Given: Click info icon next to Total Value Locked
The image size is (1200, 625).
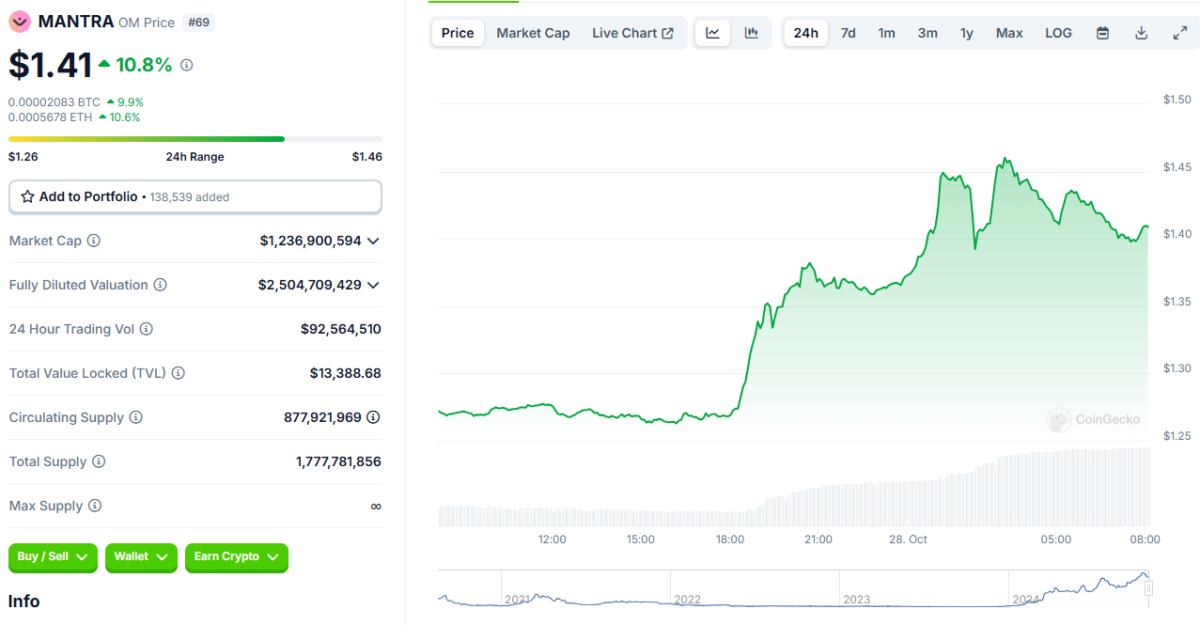Looking at the screenshot, I should click(178, 373).
